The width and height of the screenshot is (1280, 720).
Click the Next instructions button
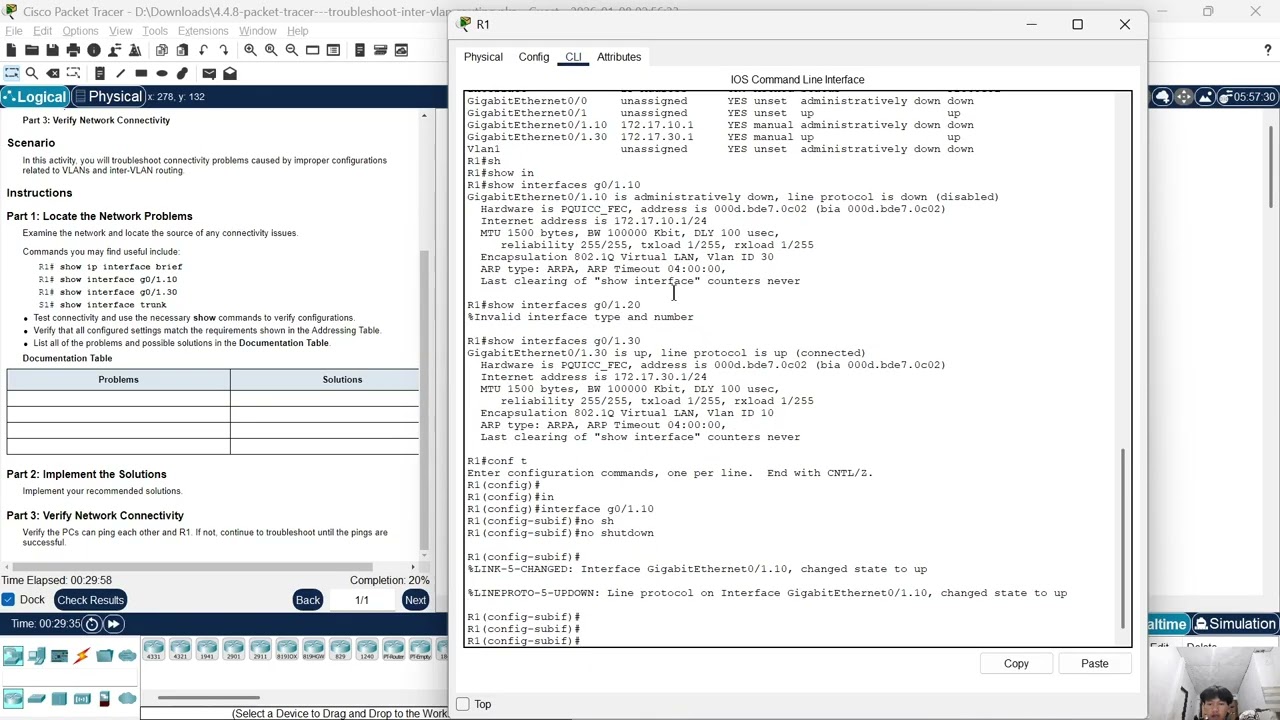[x=415, y=600]
